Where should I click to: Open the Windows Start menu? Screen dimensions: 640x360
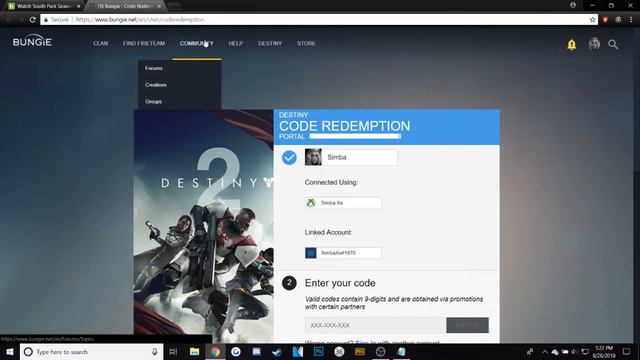coord(10,351)
